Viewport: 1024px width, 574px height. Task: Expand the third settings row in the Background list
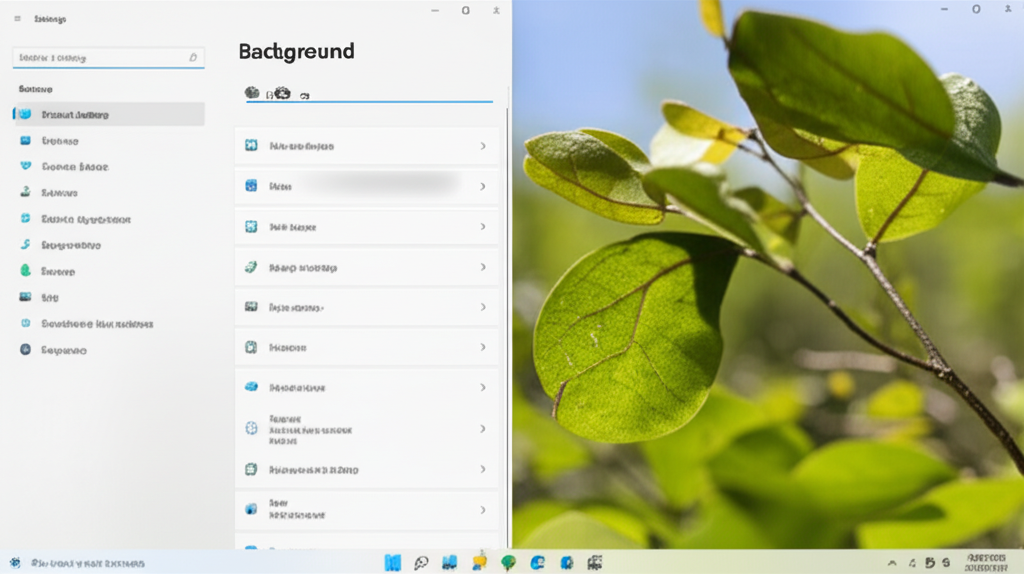pos(366,227)
